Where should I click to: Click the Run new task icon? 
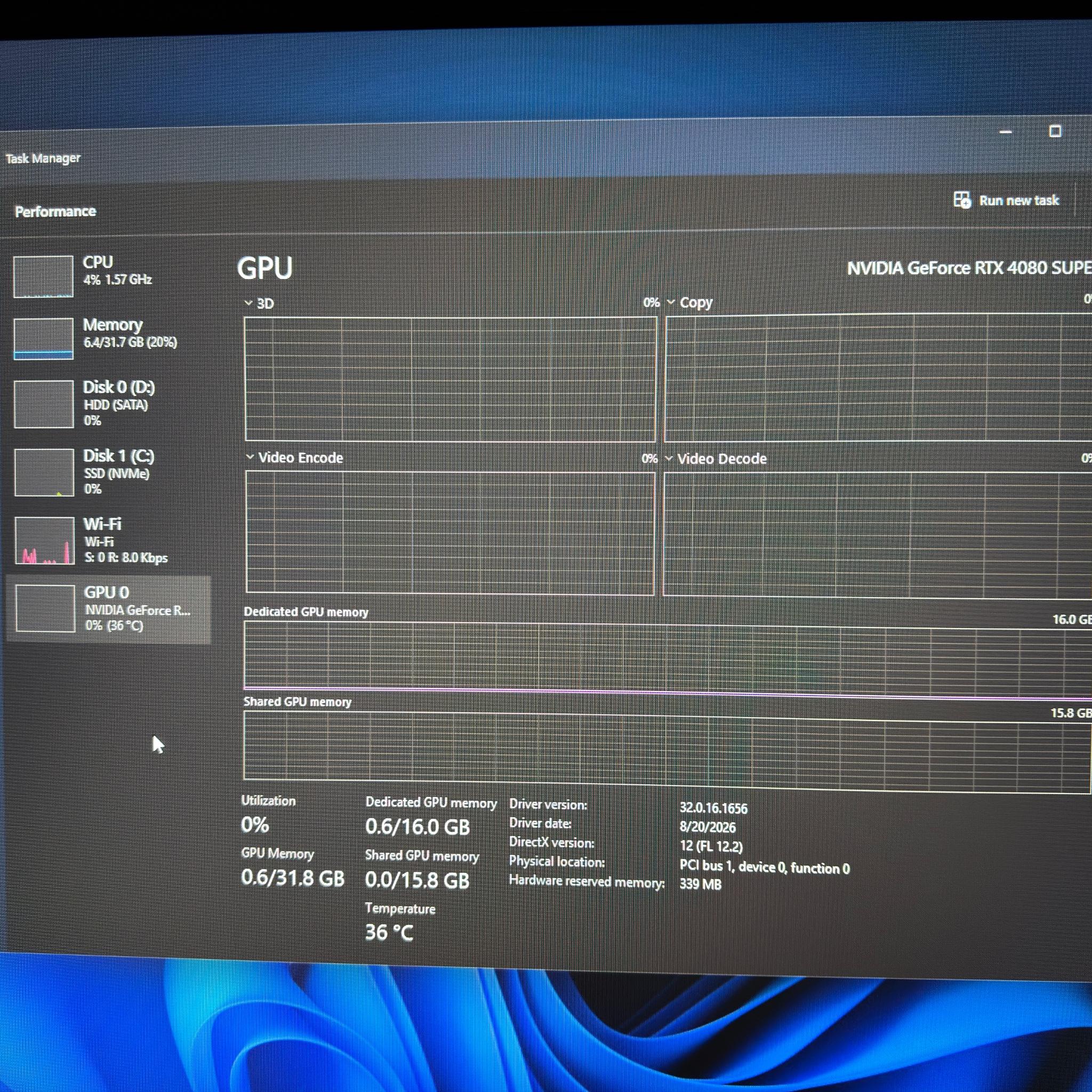[x=962, y=199]
